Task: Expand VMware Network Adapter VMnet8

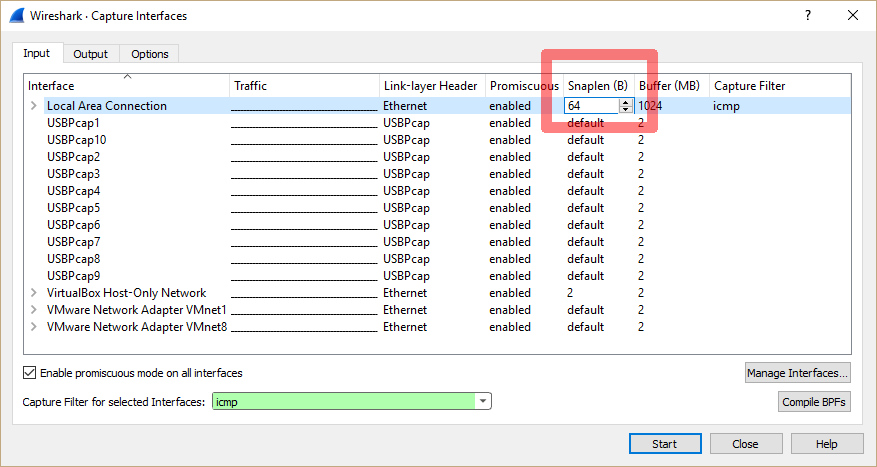Action: [34, 327]
